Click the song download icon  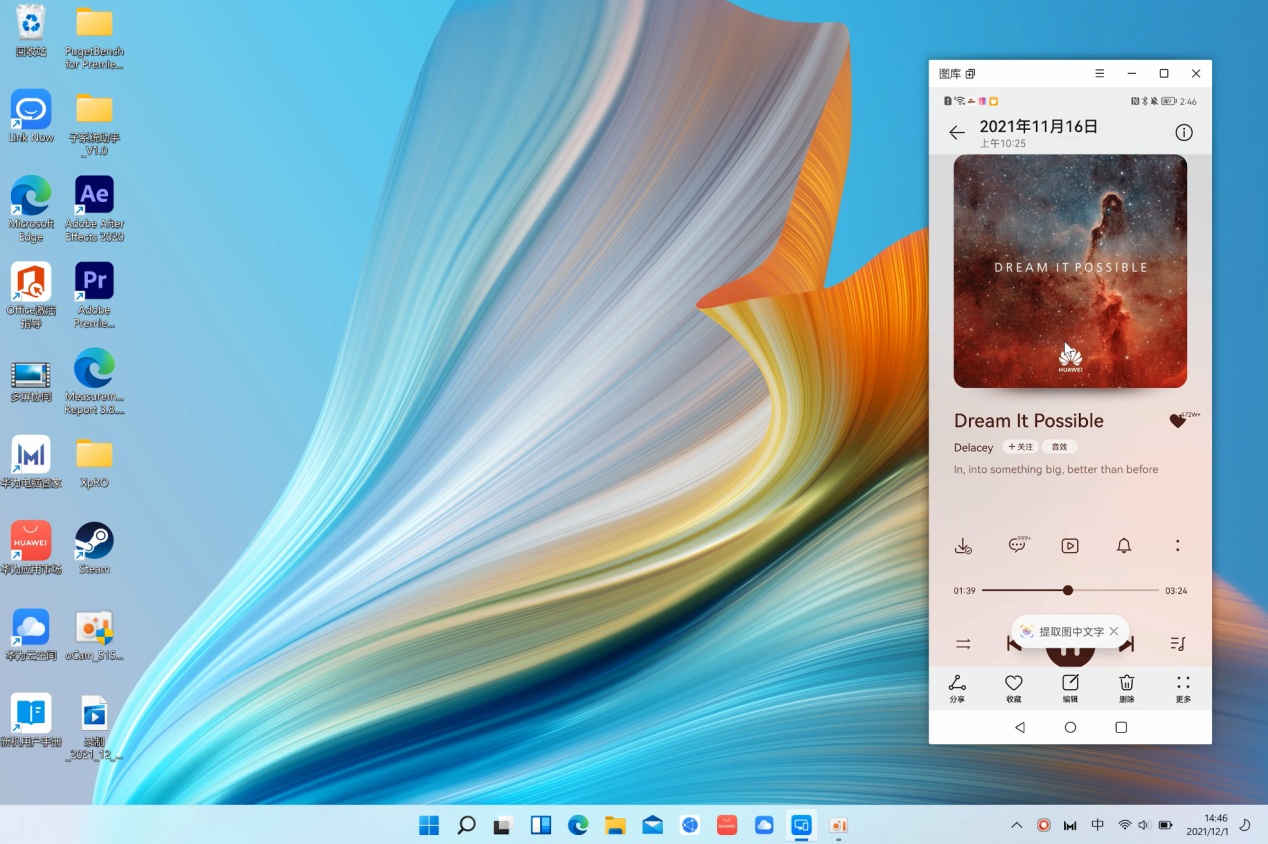[963, 546]
